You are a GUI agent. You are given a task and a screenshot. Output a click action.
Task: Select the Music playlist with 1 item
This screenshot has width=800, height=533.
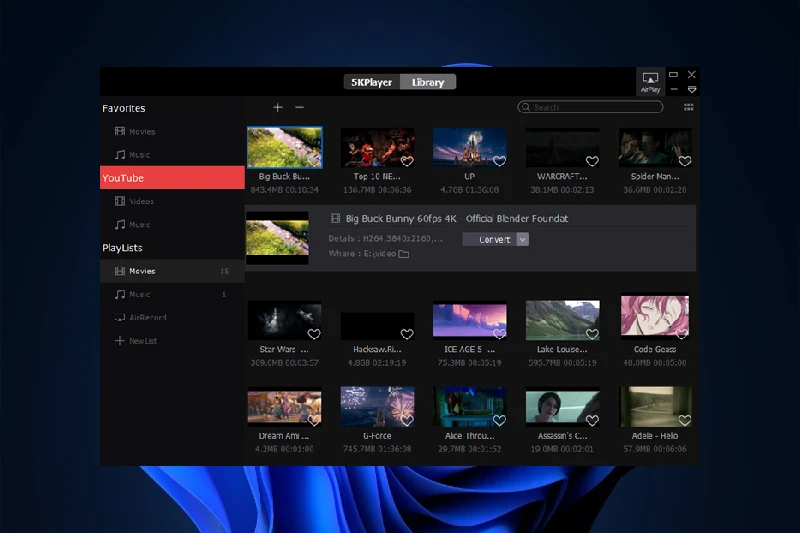(172, 294)
